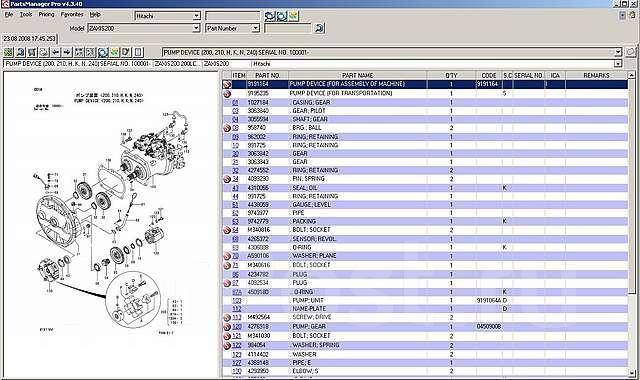This screenshot has height=380, width=640.
Task: Click the Part Number search input field
Action: click(287, 28)
